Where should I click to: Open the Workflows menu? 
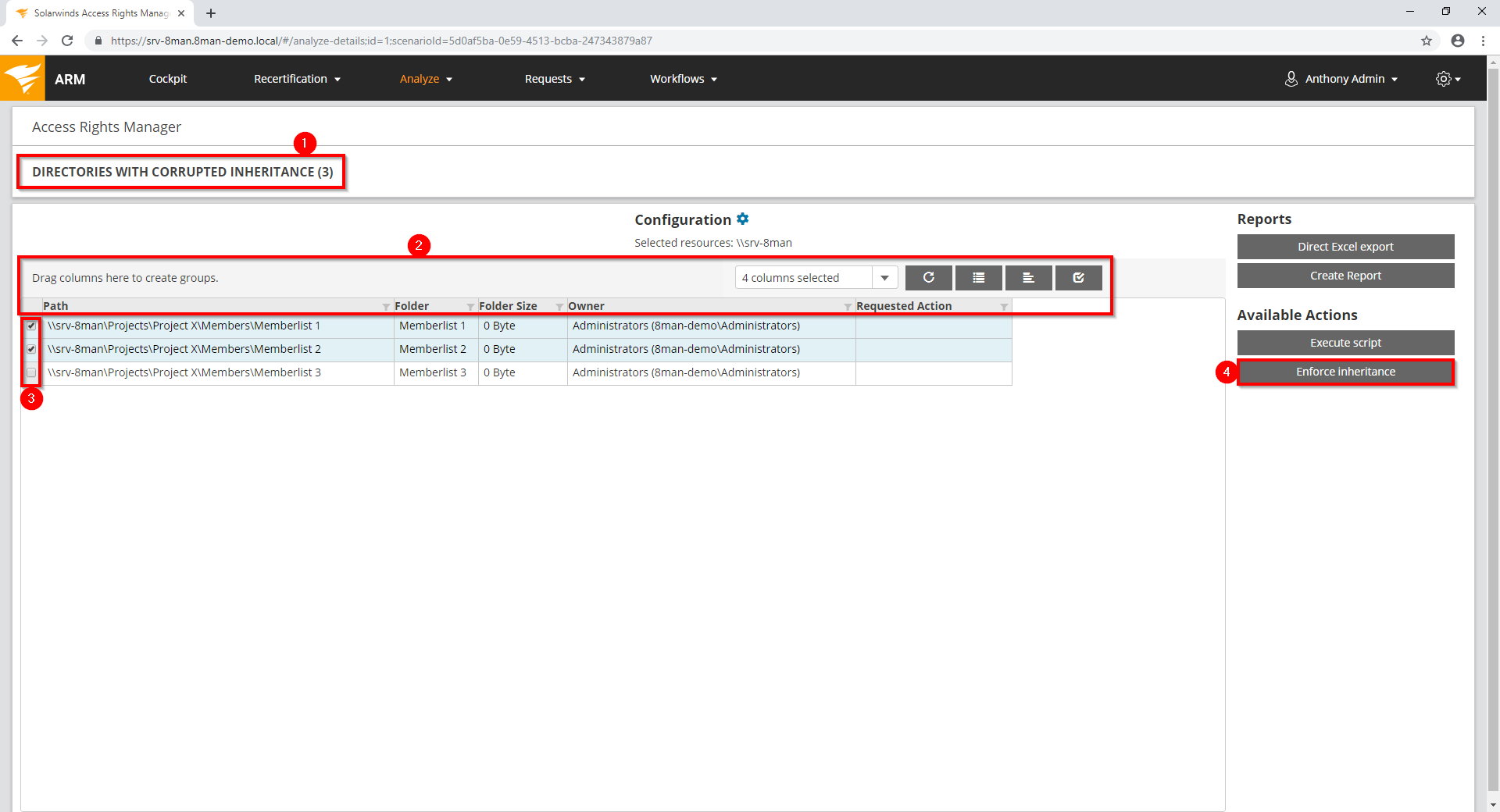tap(683, 79)
